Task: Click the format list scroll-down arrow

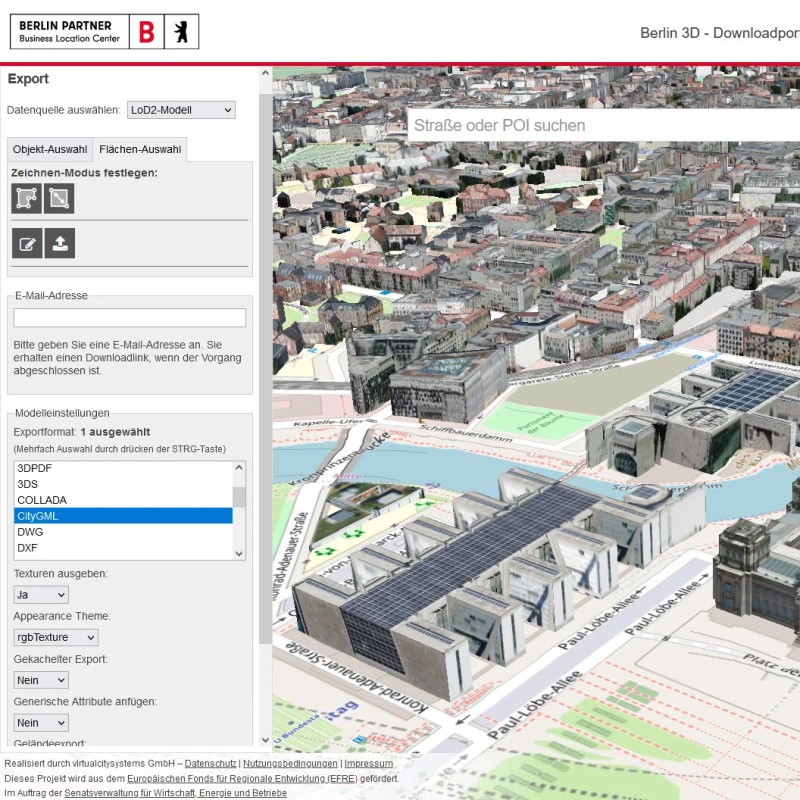Action: tap(239, 553)
